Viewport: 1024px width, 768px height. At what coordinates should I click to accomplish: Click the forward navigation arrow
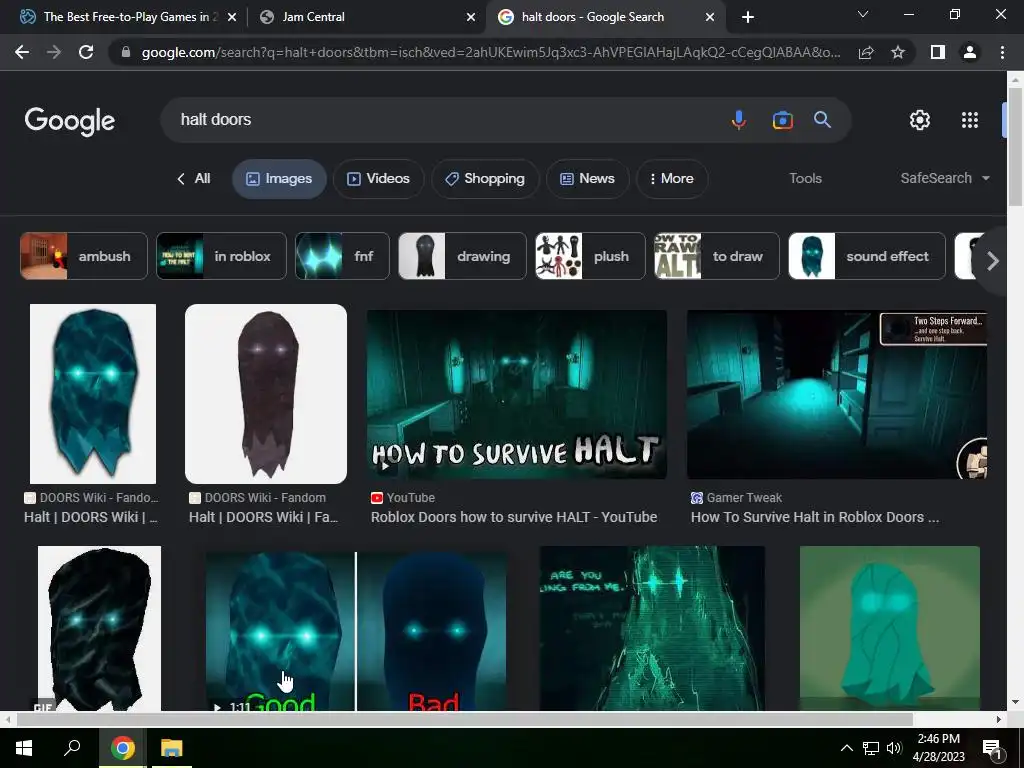(x=54, y=52)
